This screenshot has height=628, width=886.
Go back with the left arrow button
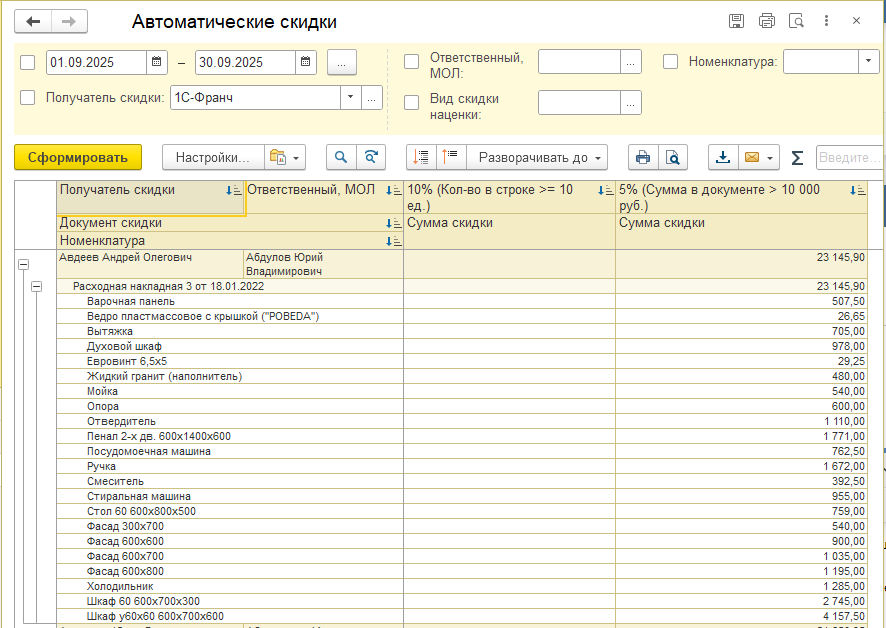click(33, 22)
